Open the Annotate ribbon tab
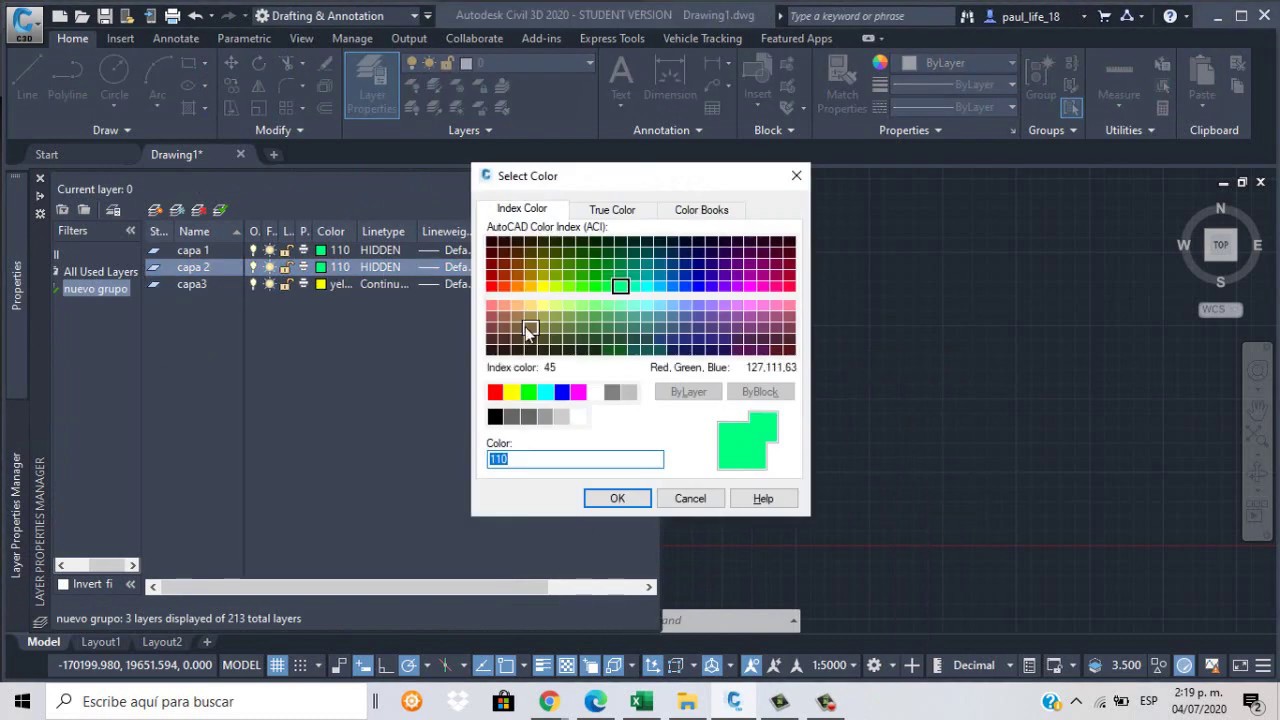 176,38
